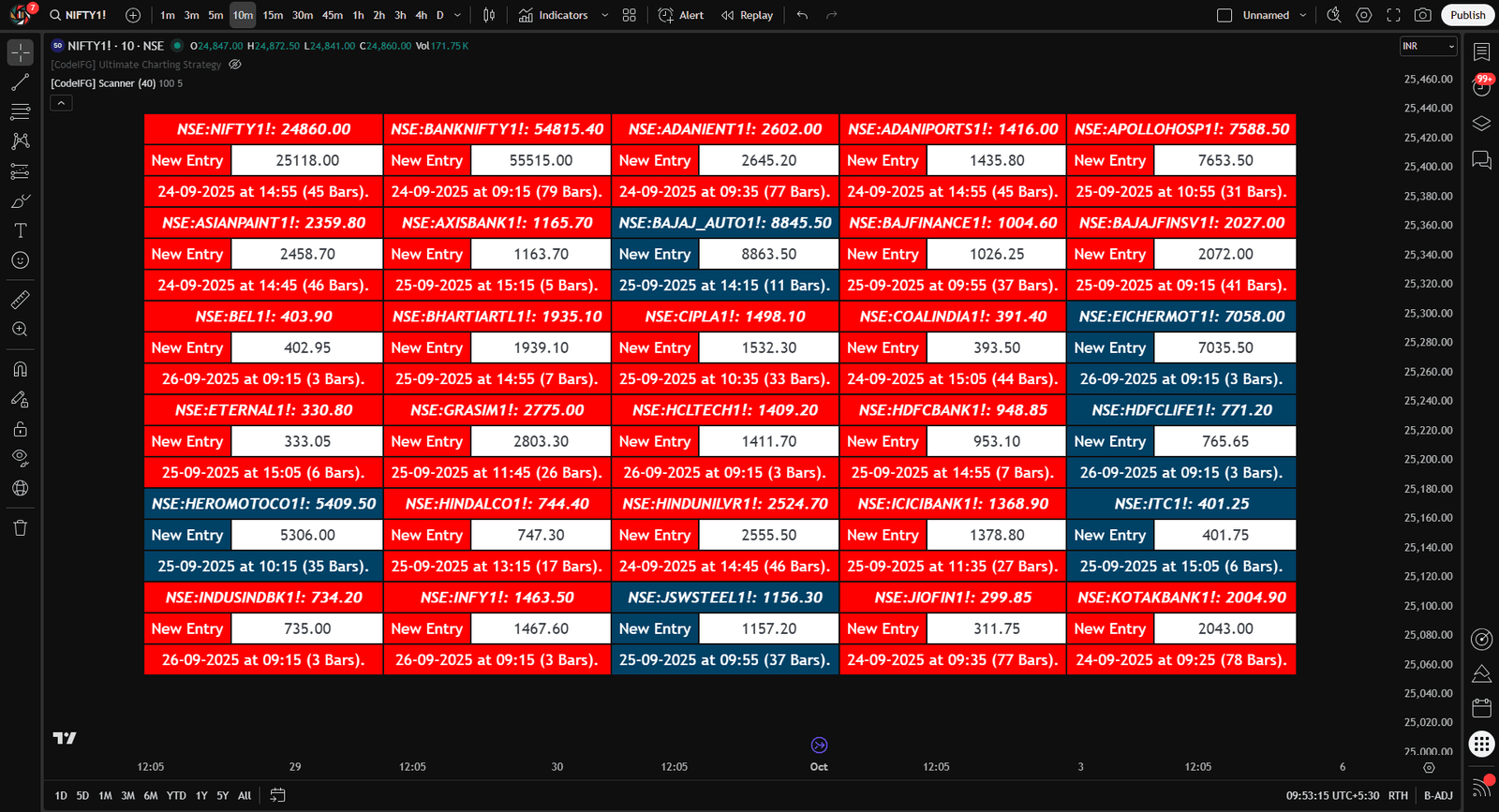This screenshot has height=812, width=1499.
Task: Select the ruler measure tool
Action: (20, 300)
